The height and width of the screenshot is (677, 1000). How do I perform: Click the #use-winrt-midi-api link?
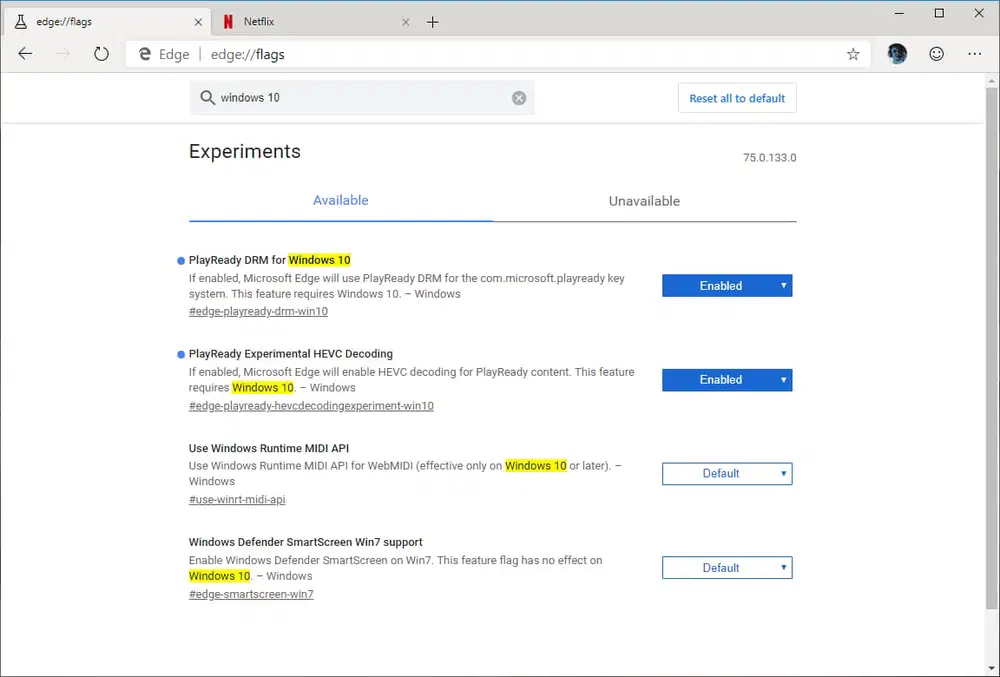pyautogui.click(x=237, y=499)
